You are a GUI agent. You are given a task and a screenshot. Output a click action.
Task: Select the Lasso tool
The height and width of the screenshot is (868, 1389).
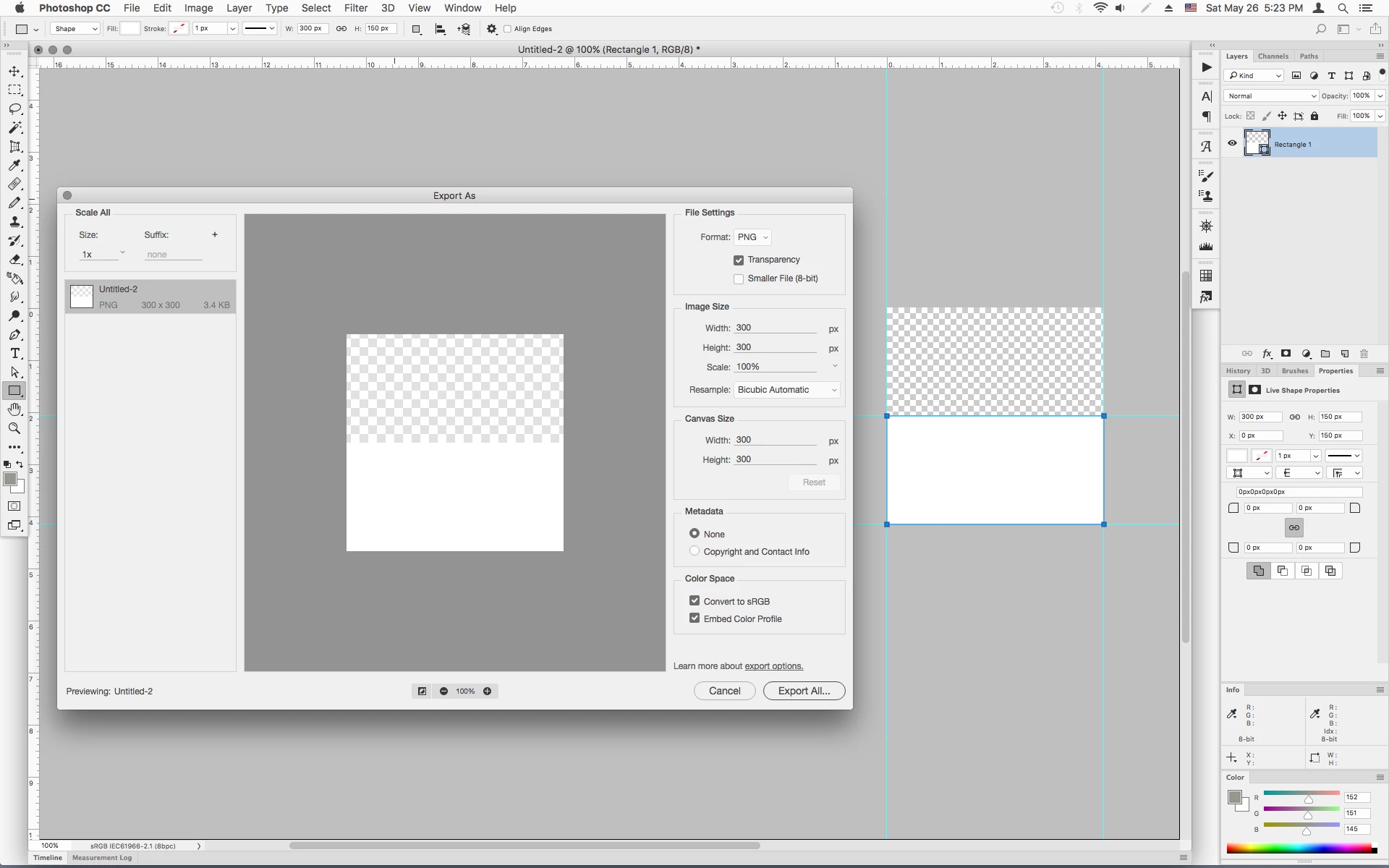(14, 109)
